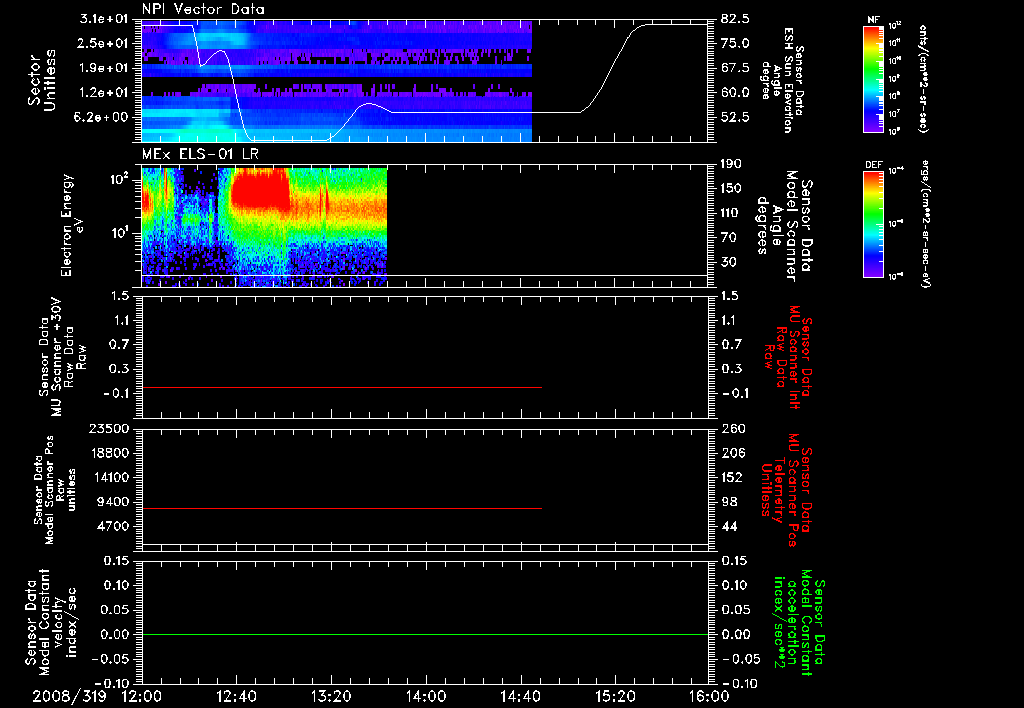Image resolution: width=1024 pixels, height=708 pixels.
Task: Click the DEF color bar units label
Action: click(x=926, y=223)
